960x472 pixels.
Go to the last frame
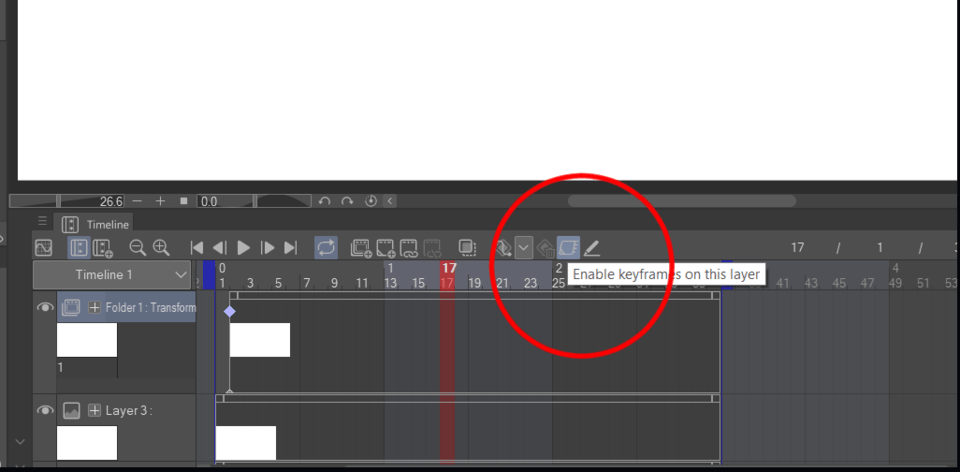(x=291, y=248)
